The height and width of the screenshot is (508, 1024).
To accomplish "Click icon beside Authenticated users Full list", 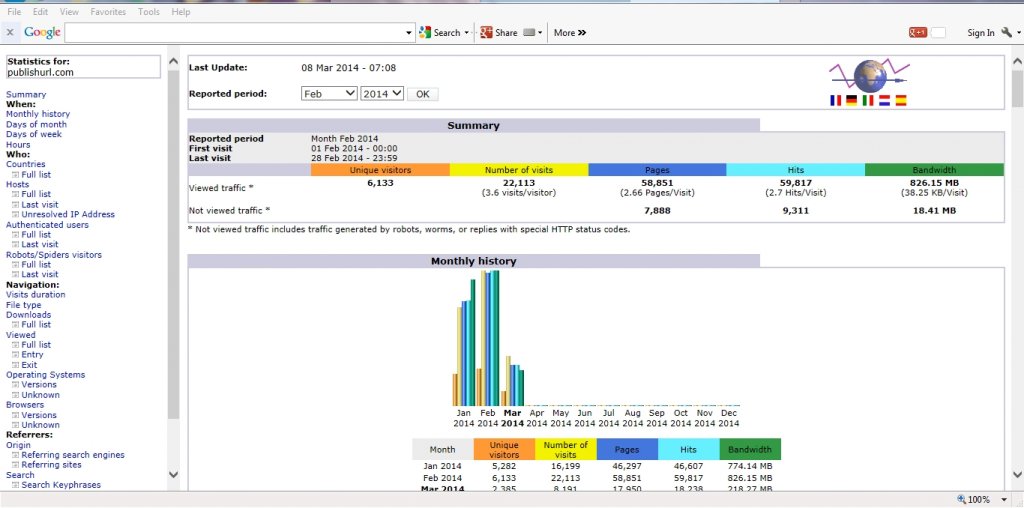I will 15,234.
